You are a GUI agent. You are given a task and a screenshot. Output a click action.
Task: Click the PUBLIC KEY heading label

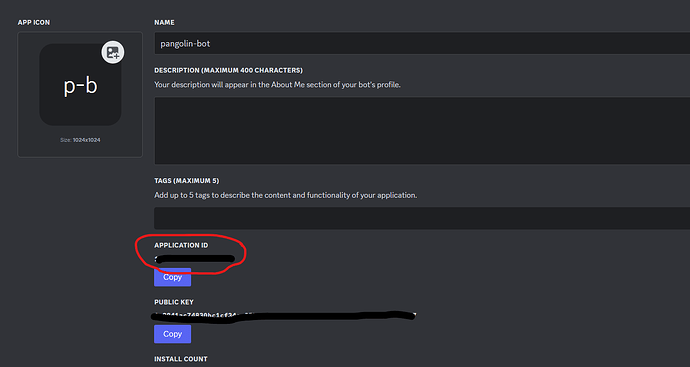click(174, 302)
